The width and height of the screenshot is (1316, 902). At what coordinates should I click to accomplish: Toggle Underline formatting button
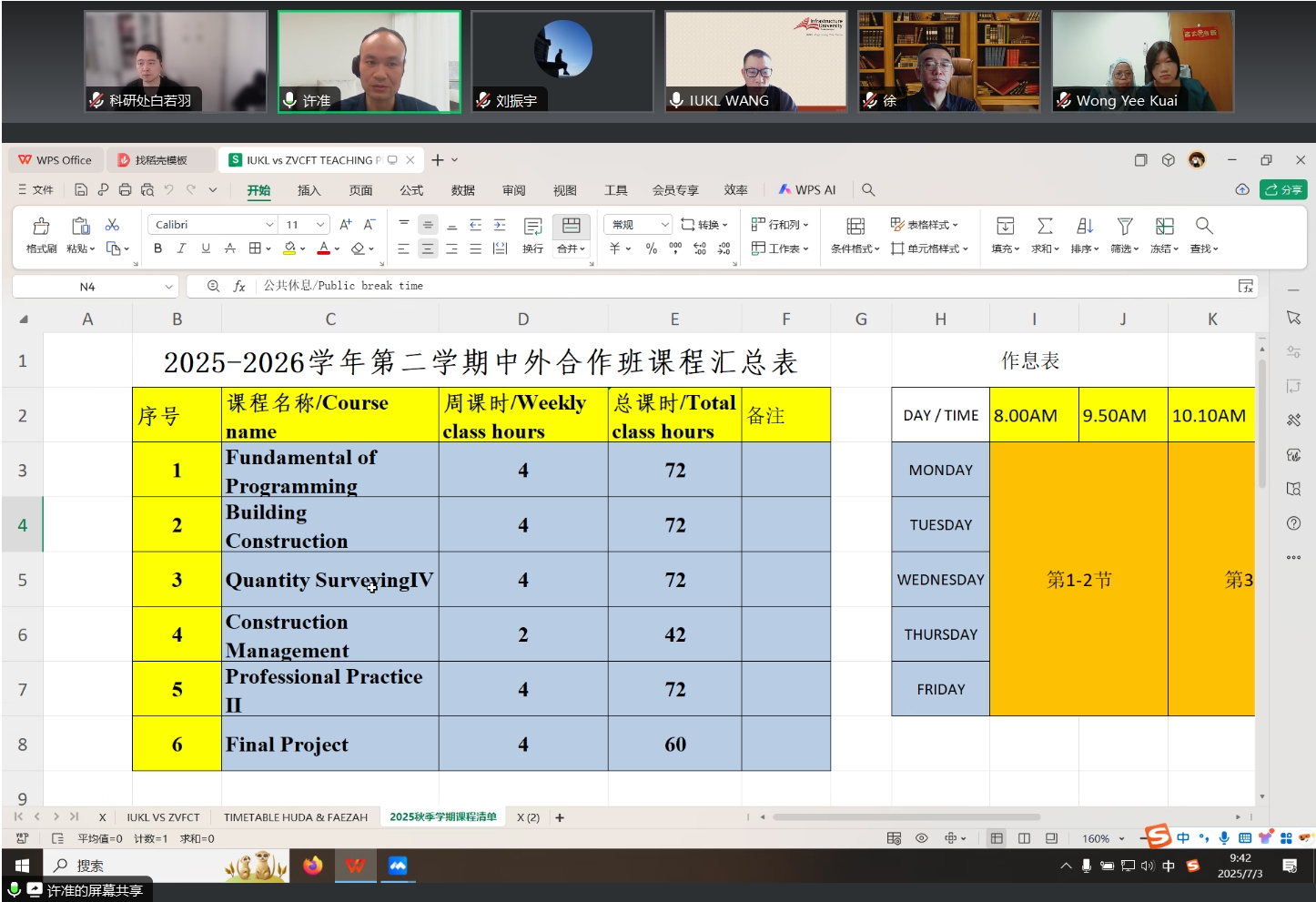coord(206,248)
